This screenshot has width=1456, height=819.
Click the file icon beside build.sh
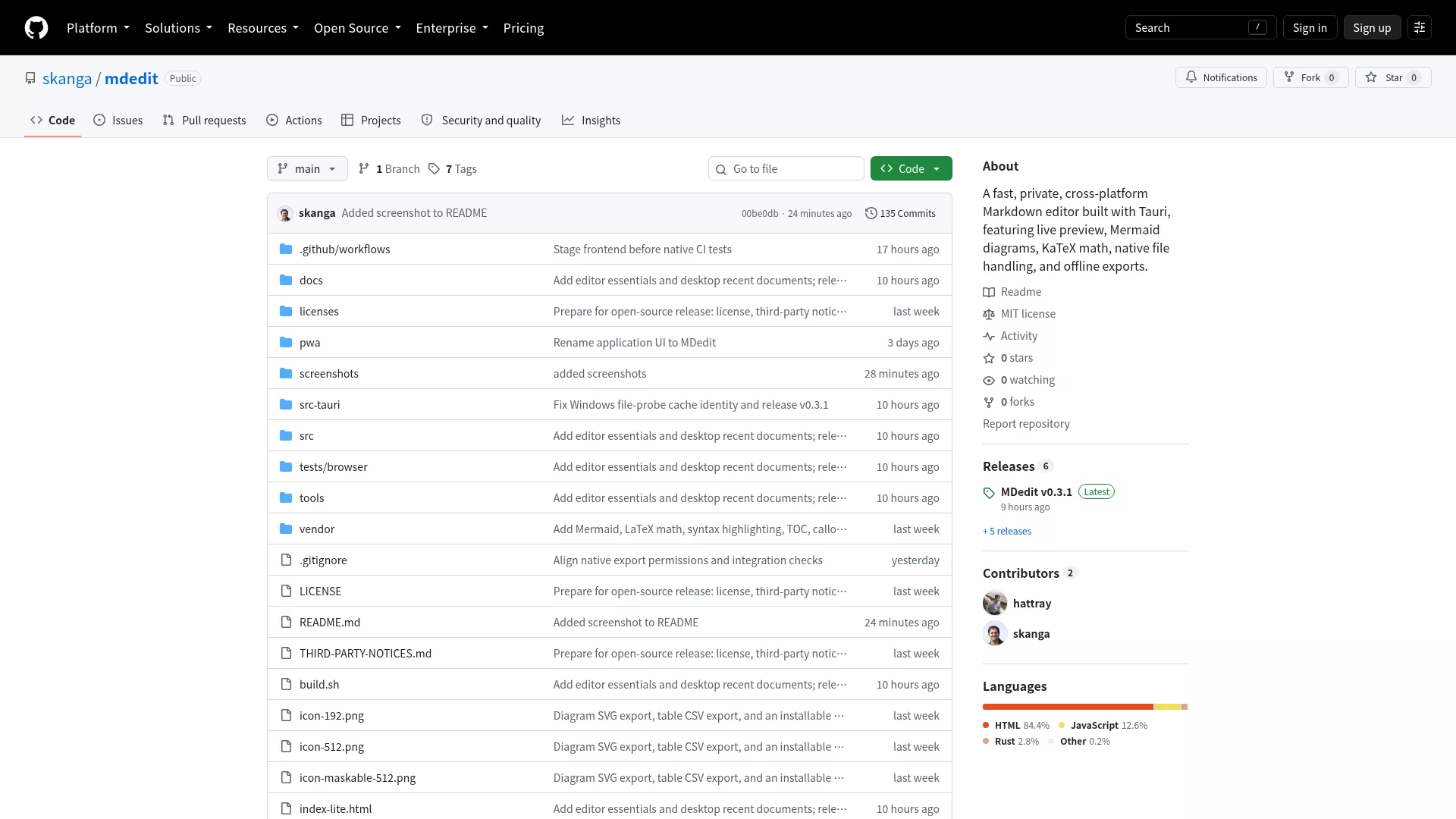[286, 685]
